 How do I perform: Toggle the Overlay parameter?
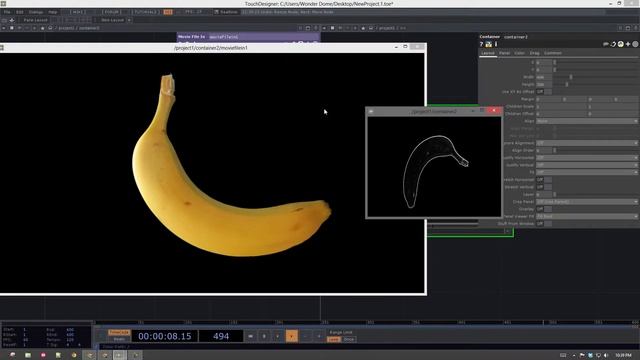pyautogui.click(x=543, y=209)
